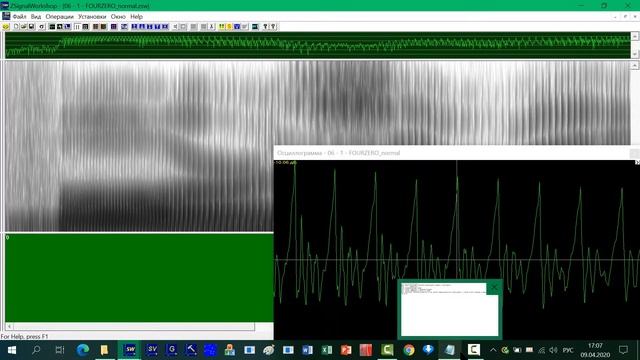Open the Окно menu
The image size is (640, 360).
click(x=118, y=17)
